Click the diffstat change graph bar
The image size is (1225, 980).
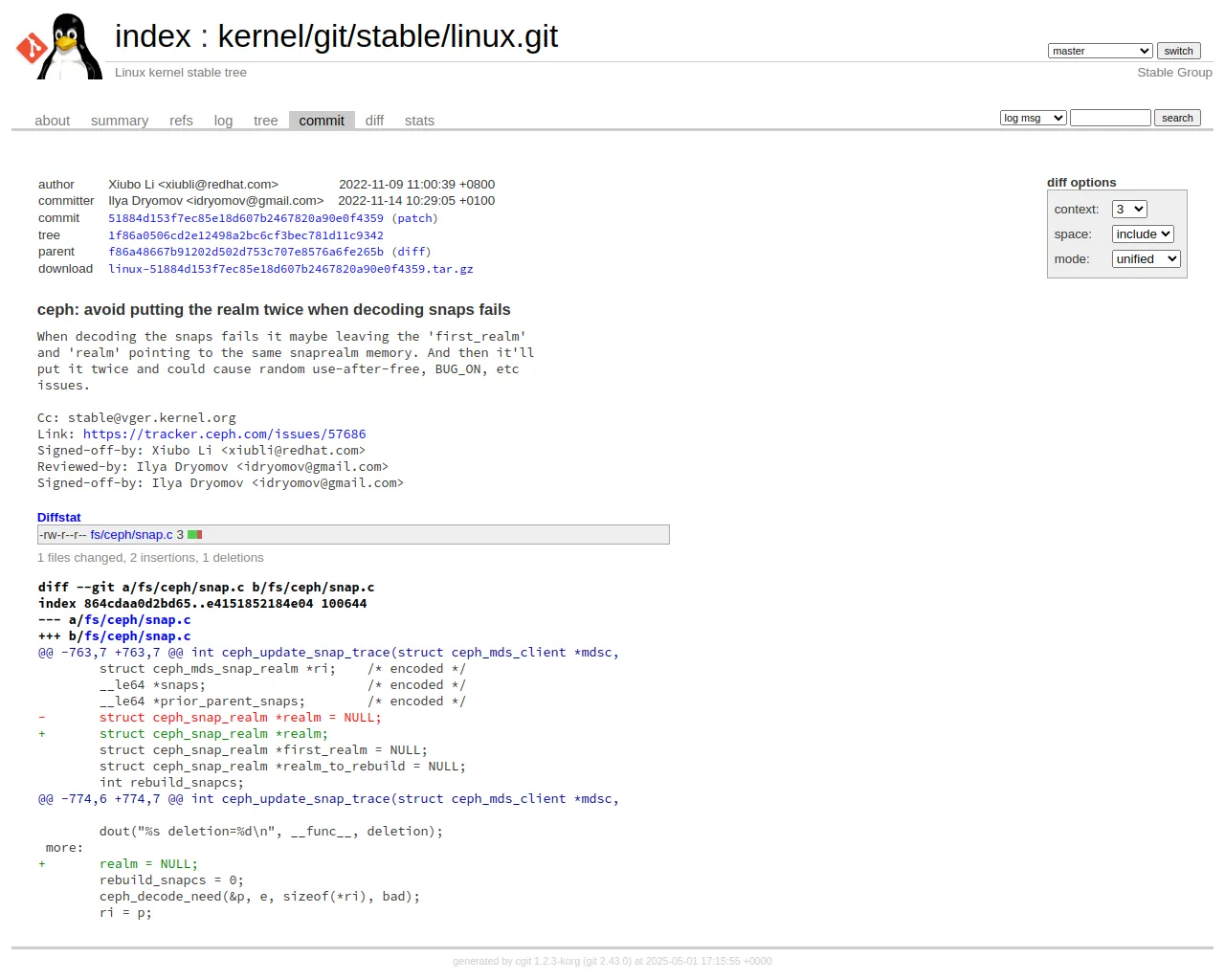click(194, 535)
